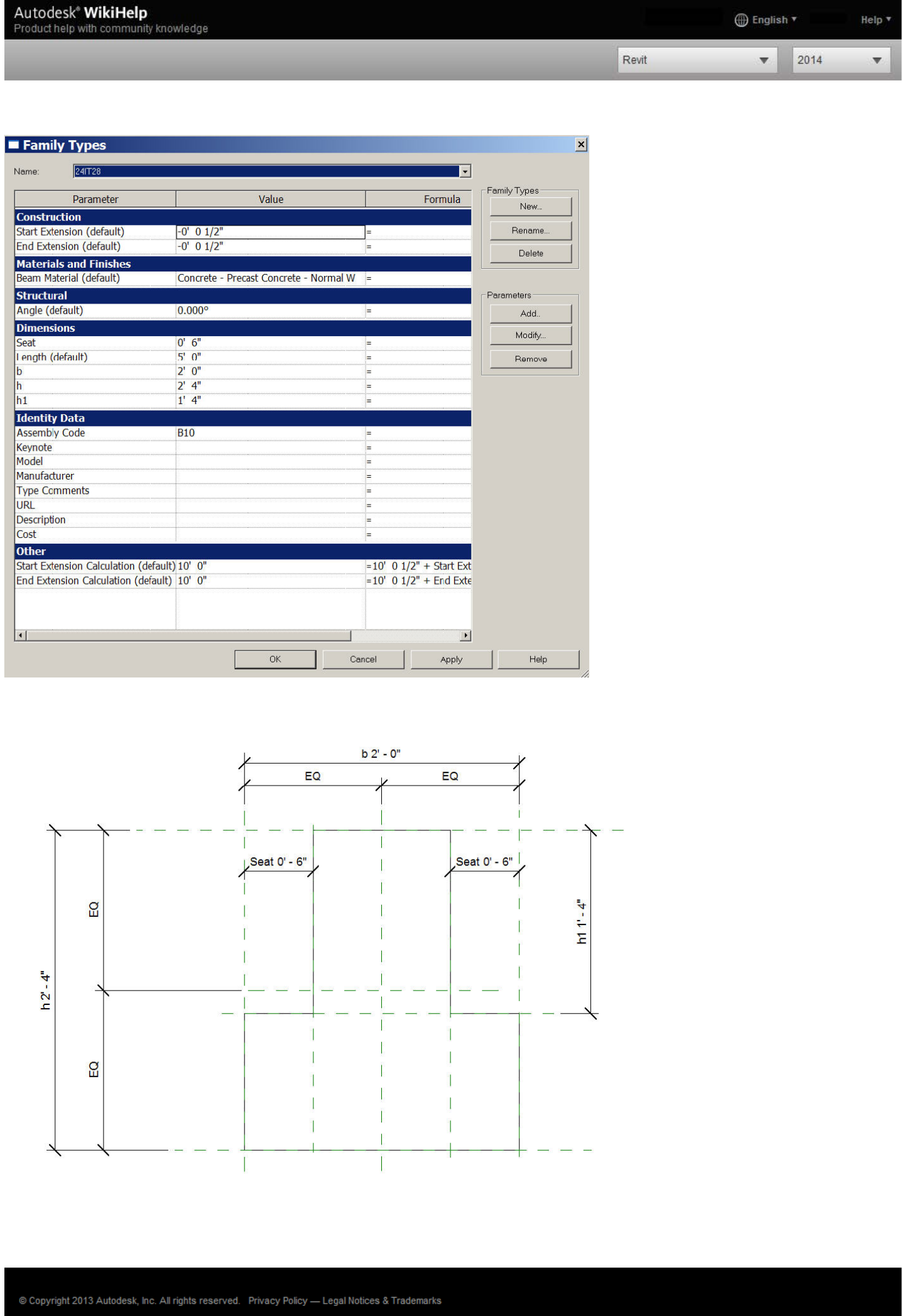902x1316 pixels.
Task: Click the h 2' - 4" dimension label
Action: 45,990
